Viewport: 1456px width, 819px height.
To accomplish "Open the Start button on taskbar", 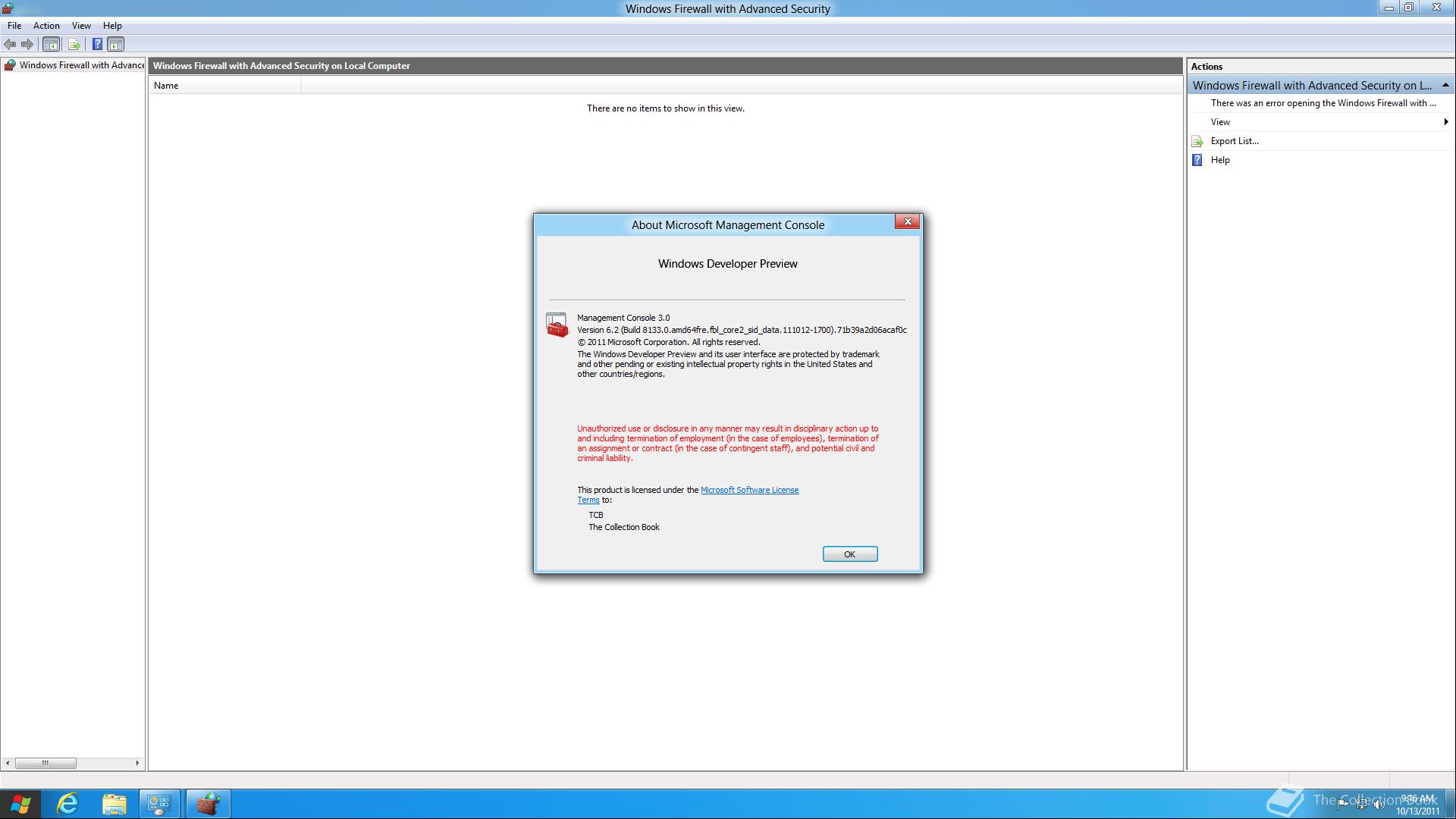I will pyautogui.click(x=20, y=804).
